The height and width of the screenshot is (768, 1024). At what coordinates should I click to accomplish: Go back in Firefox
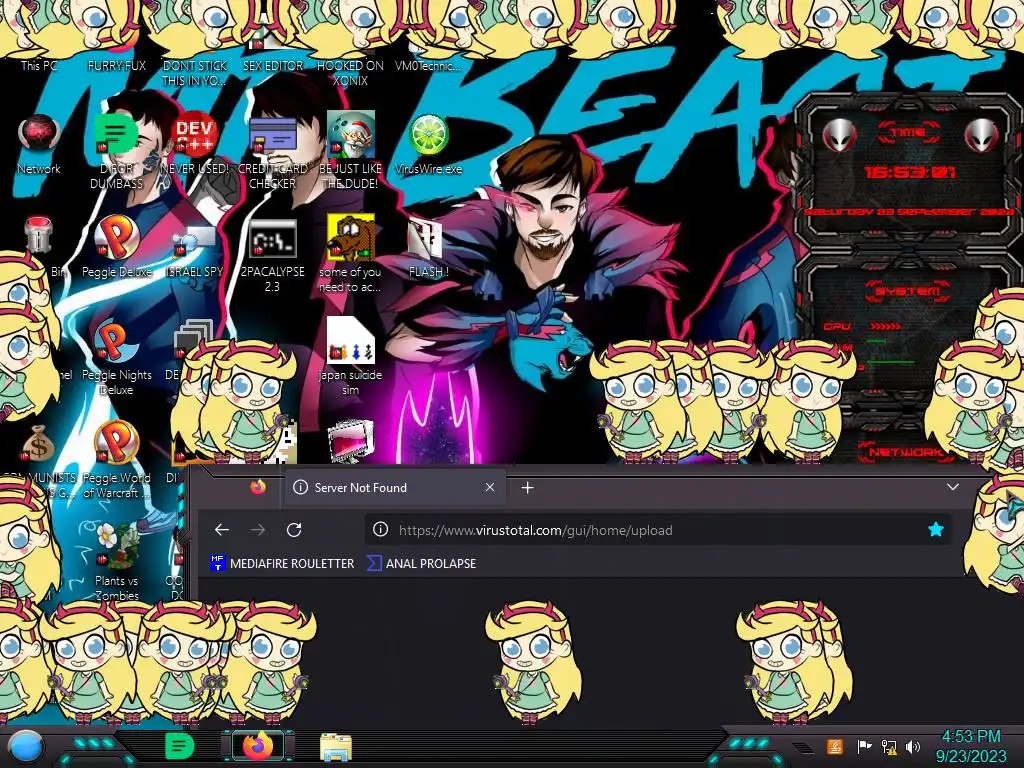click(x=222, y=530)
